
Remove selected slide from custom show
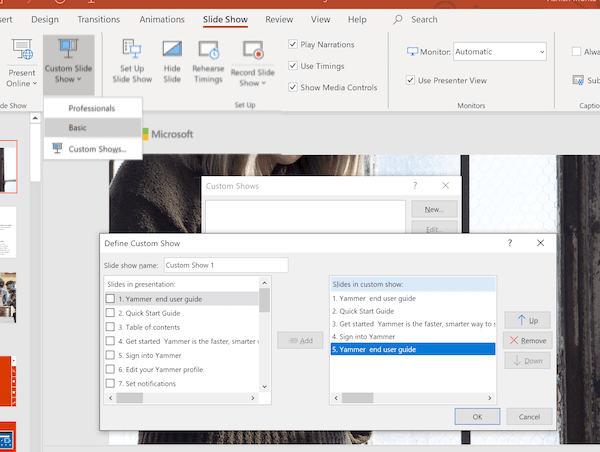[527, 340]
